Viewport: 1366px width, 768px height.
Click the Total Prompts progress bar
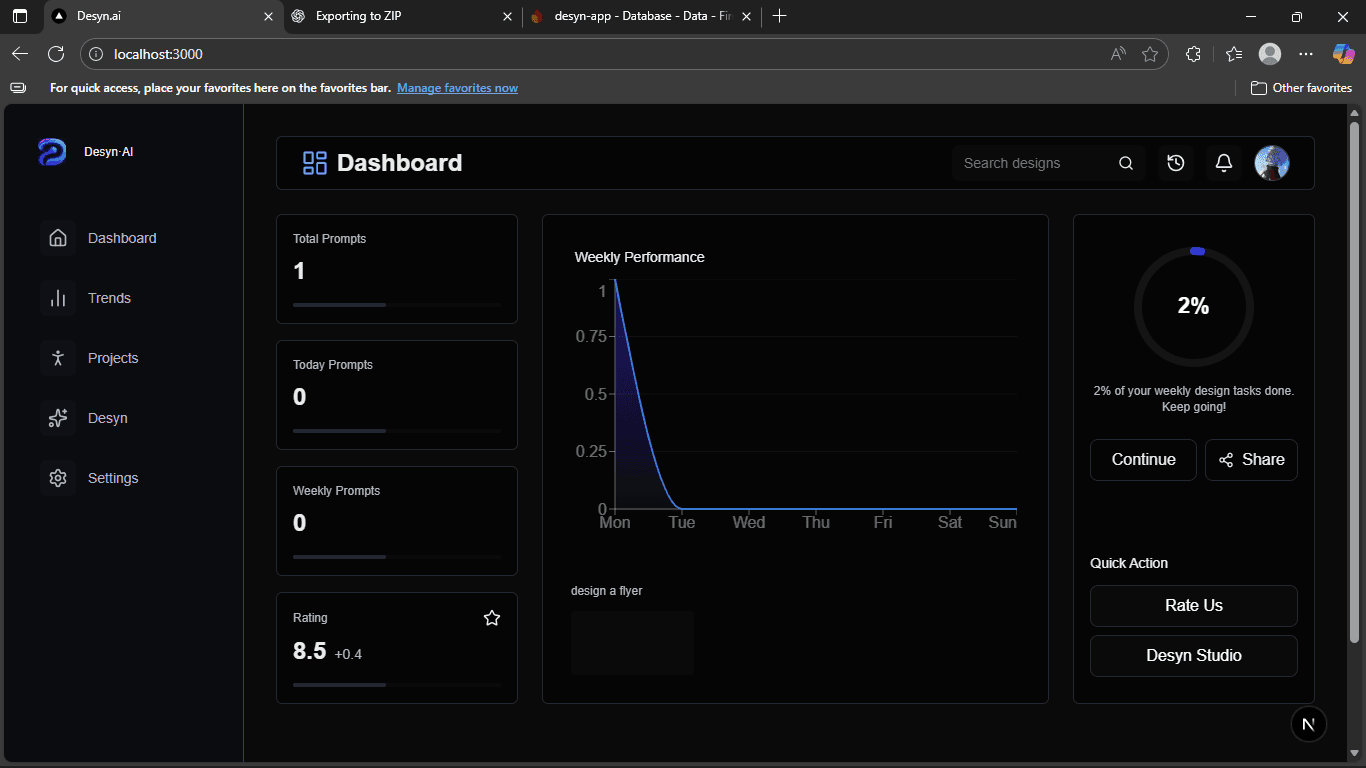point(397,304)
